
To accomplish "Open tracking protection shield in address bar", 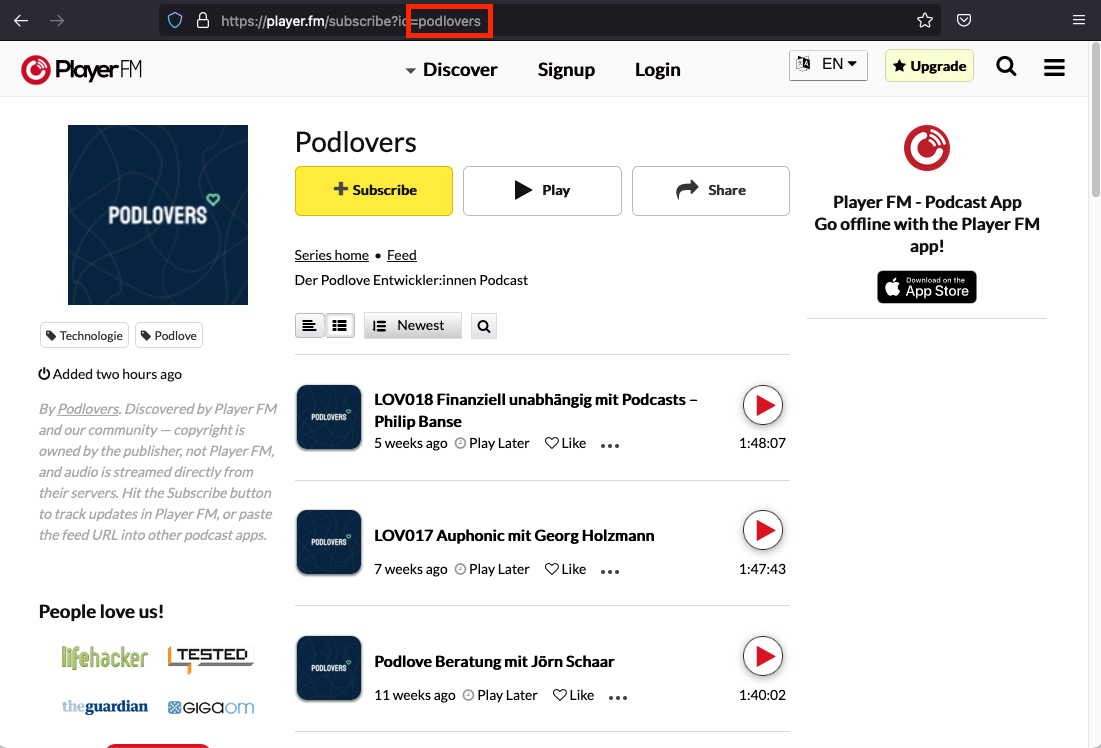I will 175,20.
